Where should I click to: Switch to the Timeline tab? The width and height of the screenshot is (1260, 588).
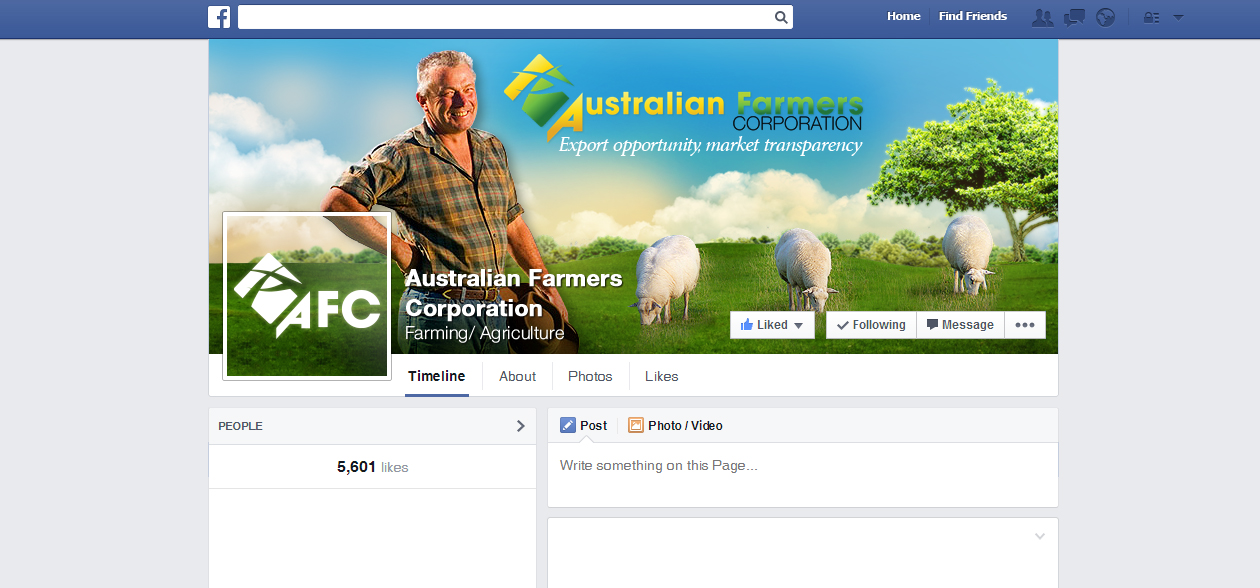point(437,376)
